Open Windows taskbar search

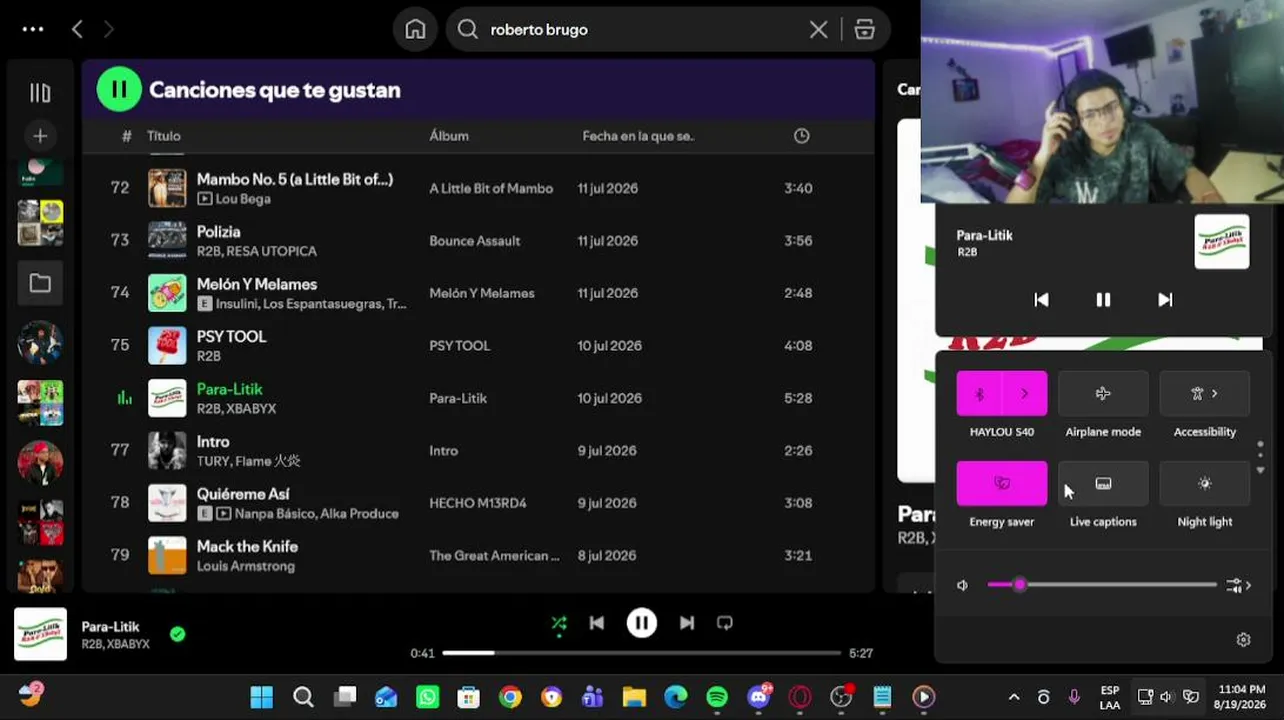click(x=303, y=697)
